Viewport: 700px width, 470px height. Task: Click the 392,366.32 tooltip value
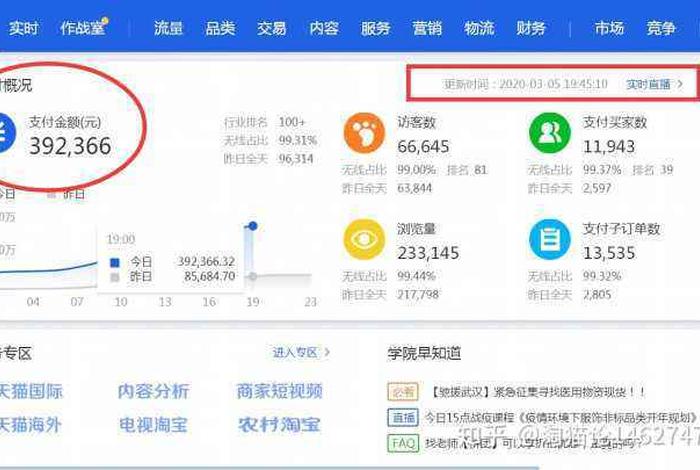(206, 261)
